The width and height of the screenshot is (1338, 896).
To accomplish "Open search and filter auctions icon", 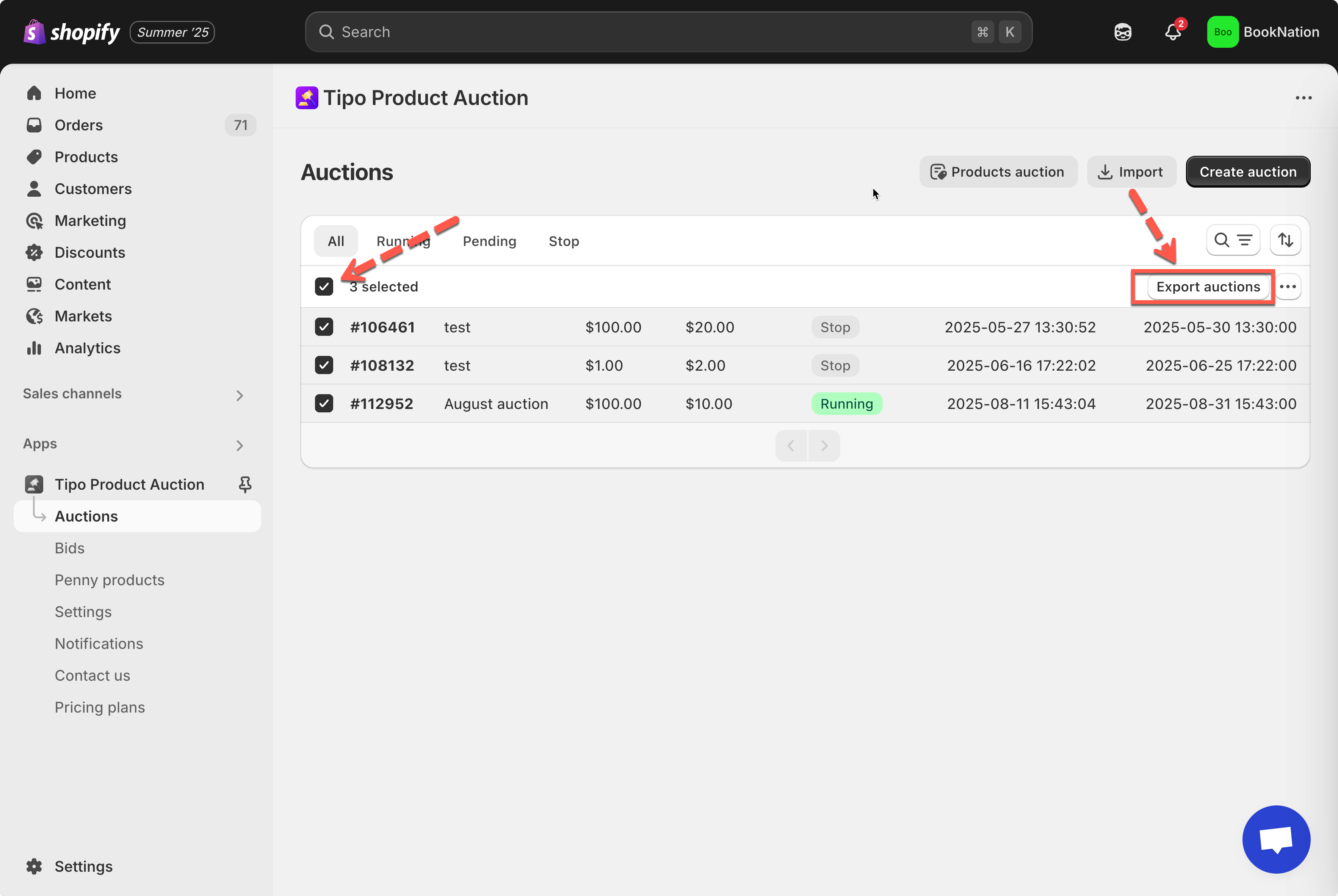I will 1233,240.
